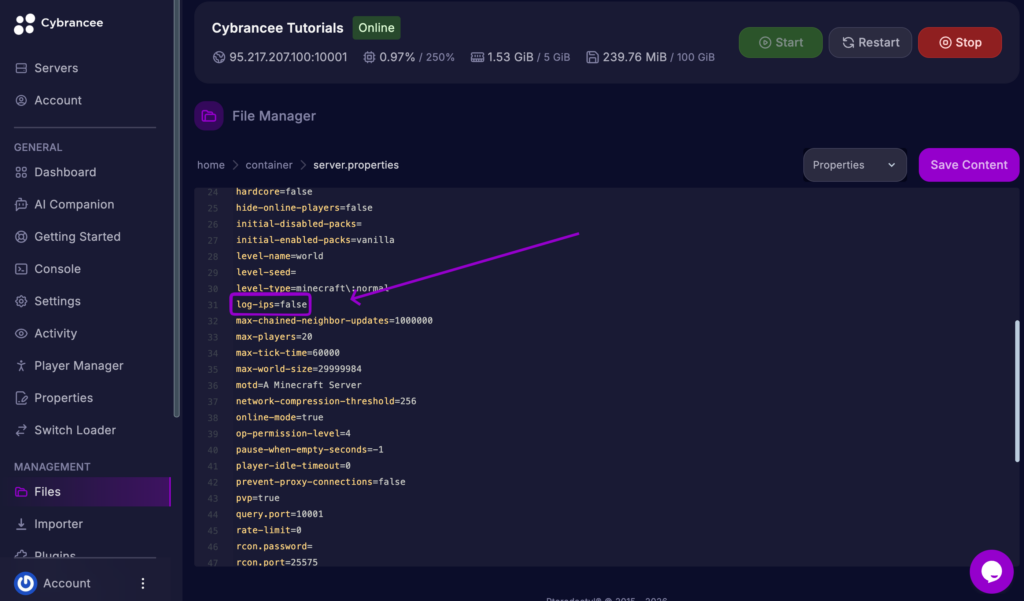
Task: Click line query.port=10001
Action: (280, 514)
